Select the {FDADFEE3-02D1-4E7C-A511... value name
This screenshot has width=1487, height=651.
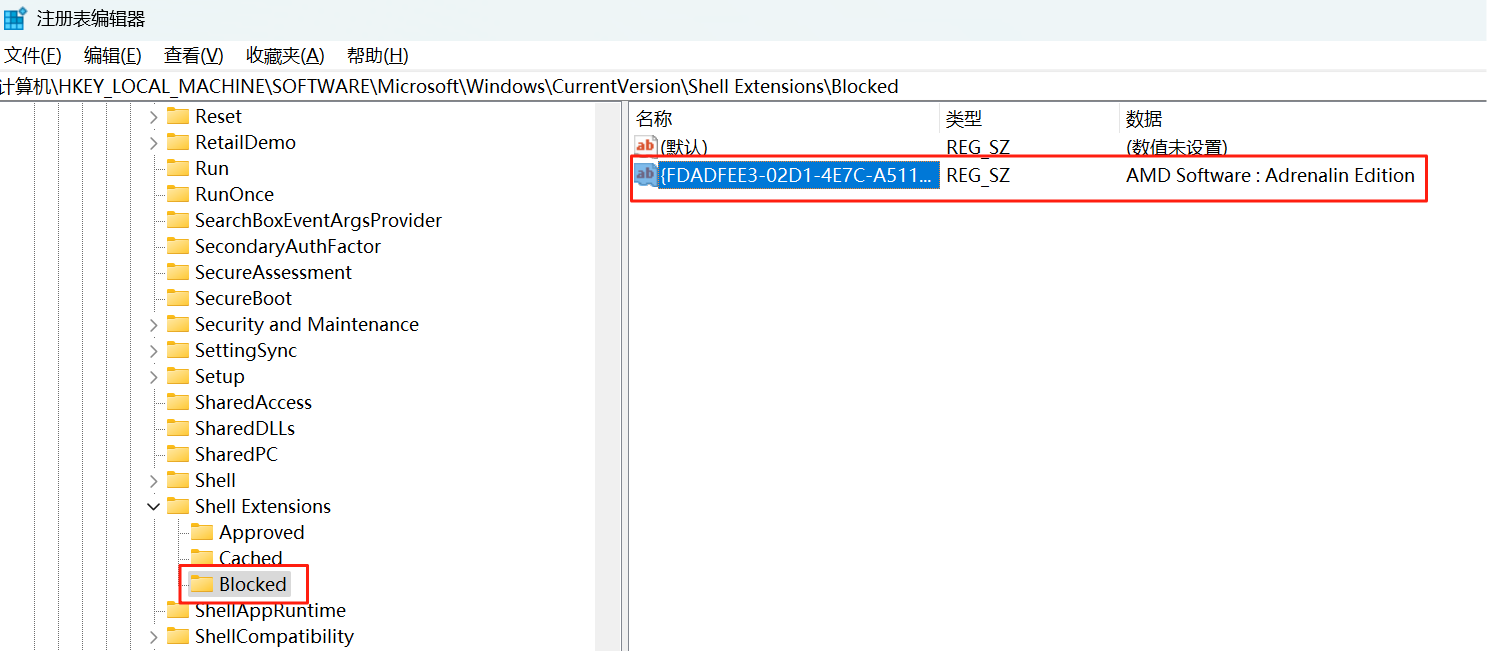coord(798,175)
